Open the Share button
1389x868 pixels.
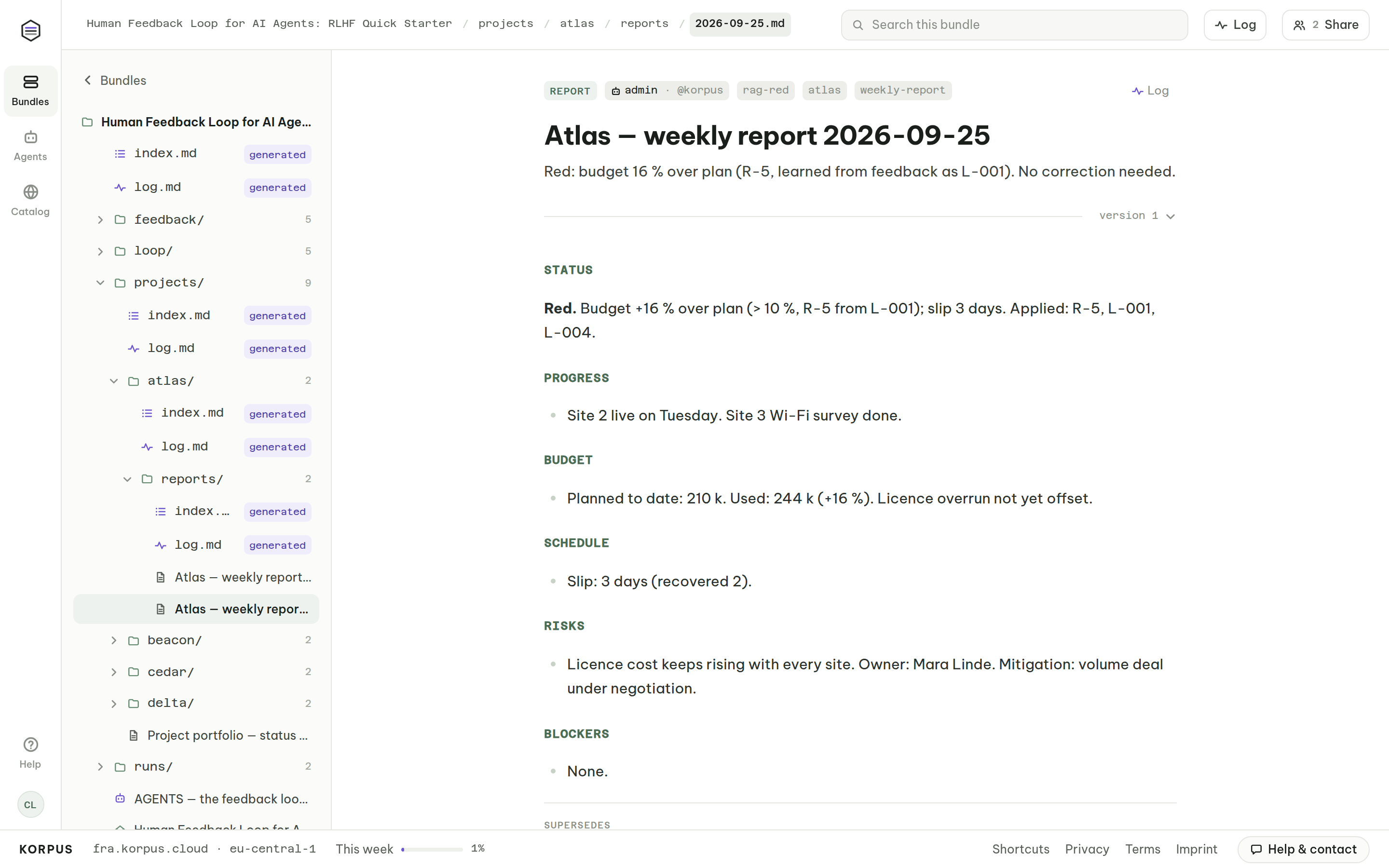coord(1325,25)
